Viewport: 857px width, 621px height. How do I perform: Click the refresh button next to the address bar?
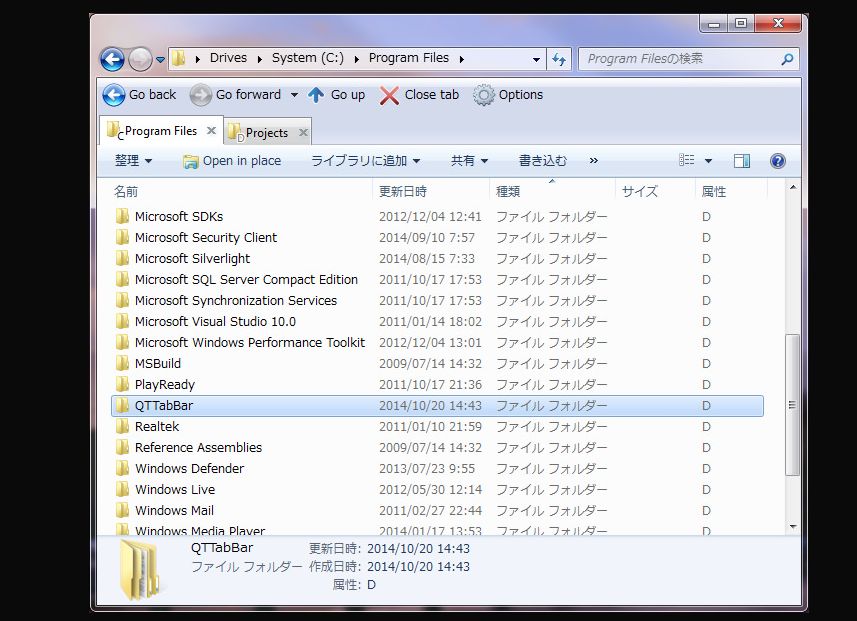click(x=559, y=59)
